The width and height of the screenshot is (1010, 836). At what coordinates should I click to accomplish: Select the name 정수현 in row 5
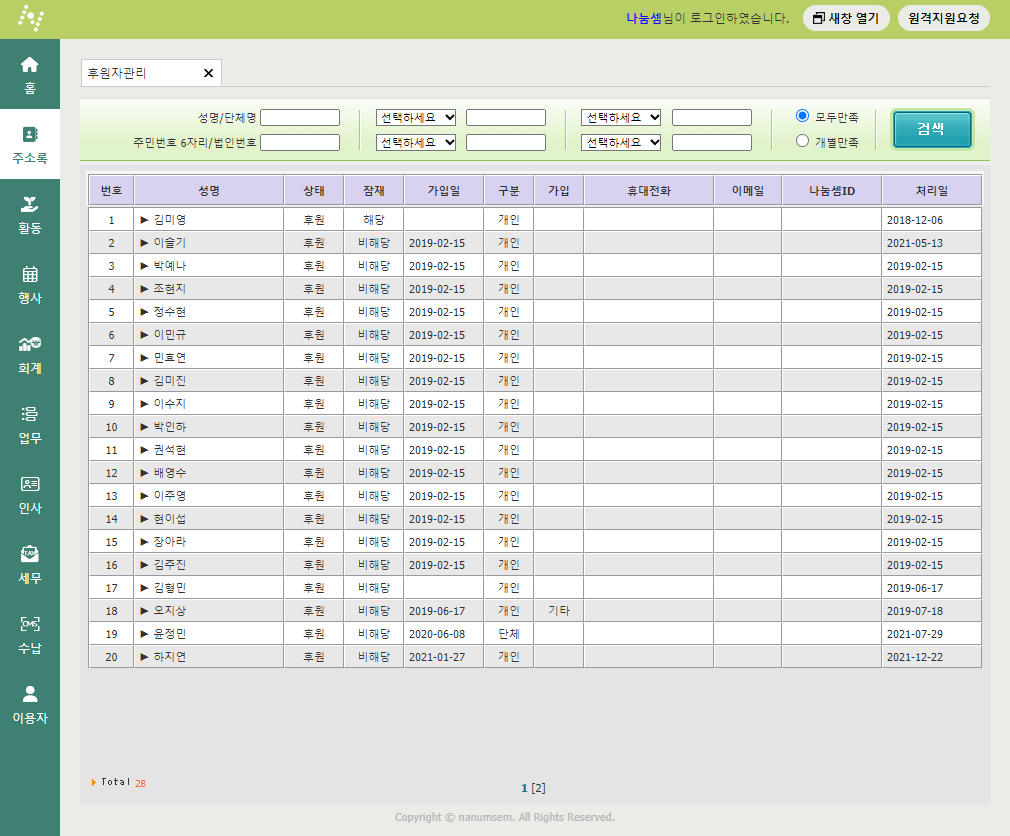tap(169, 312)
